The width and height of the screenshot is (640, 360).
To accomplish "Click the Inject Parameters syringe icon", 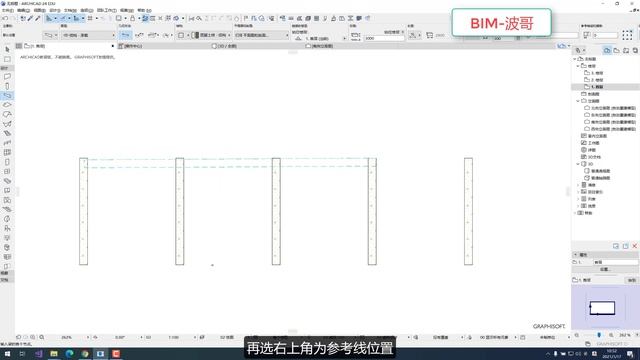I will (38, 18).
